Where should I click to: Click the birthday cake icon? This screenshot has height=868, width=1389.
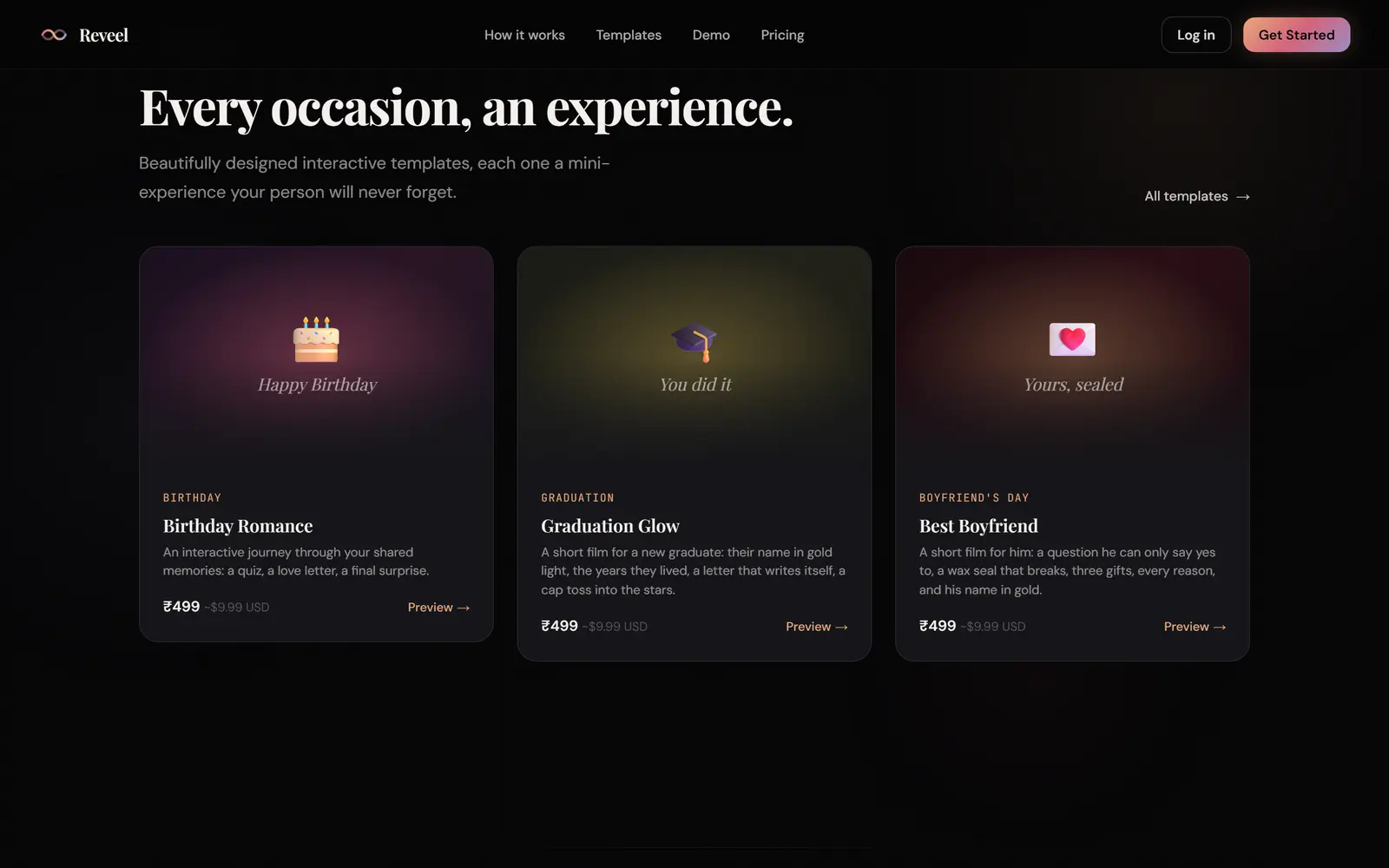click(x=316, y=339)
